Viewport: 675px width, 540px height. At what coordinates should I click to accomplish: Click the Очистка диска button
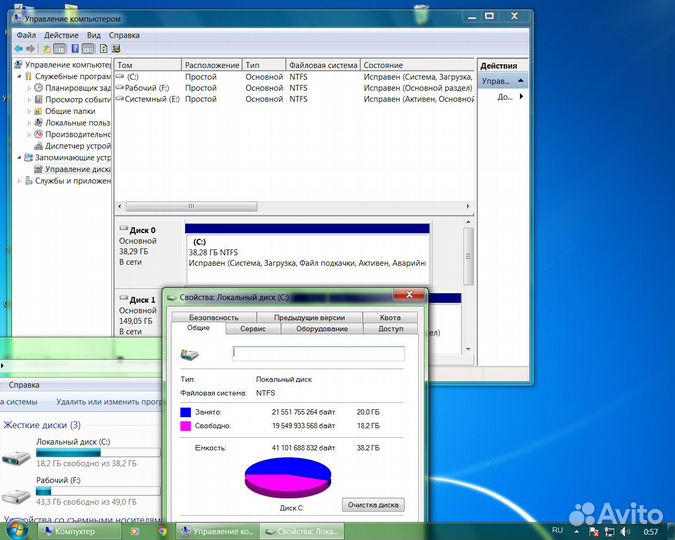click(x=374, y=505)
